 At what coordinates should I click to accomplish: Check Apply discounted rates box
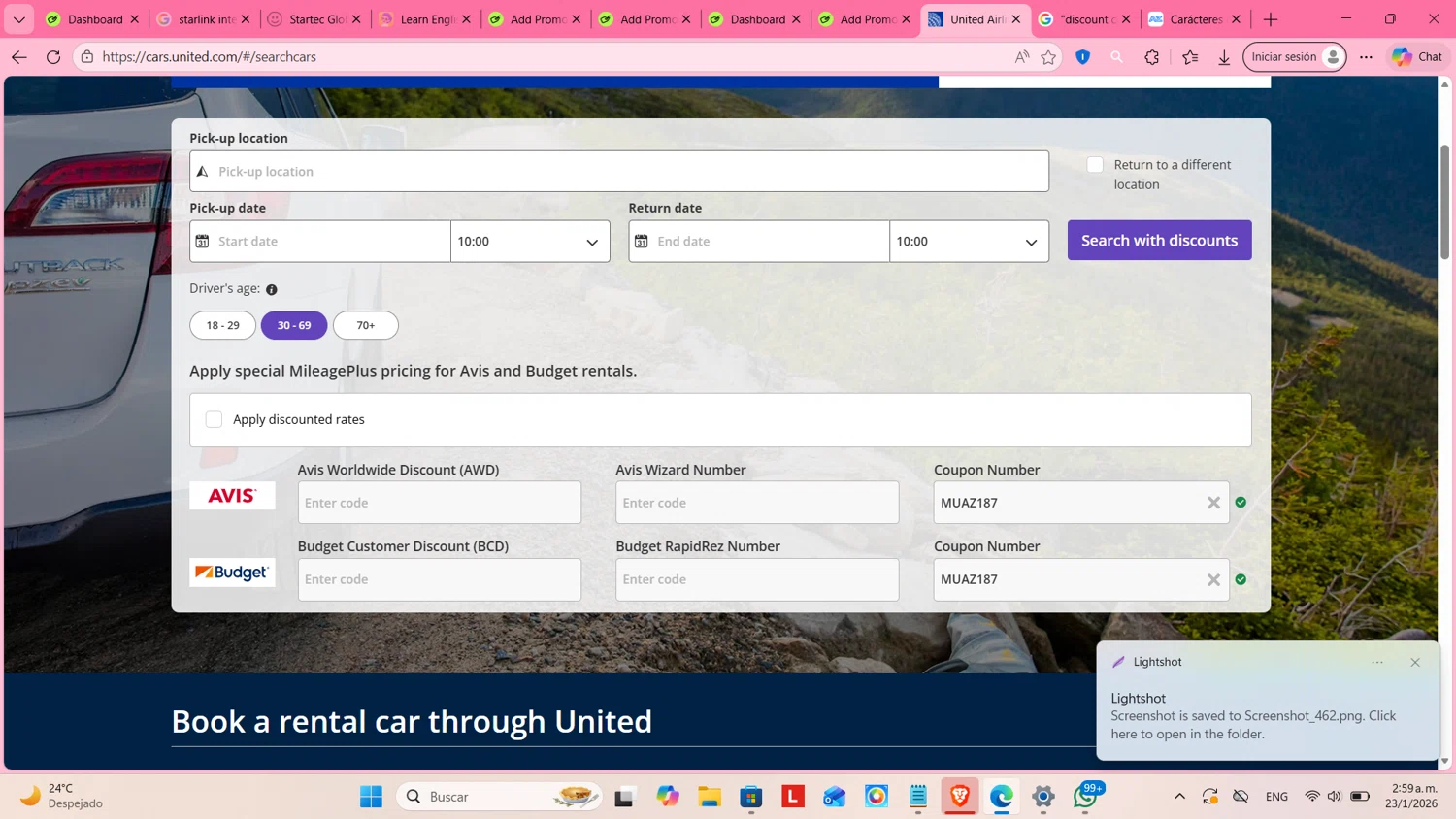click(x=214, y=419)
